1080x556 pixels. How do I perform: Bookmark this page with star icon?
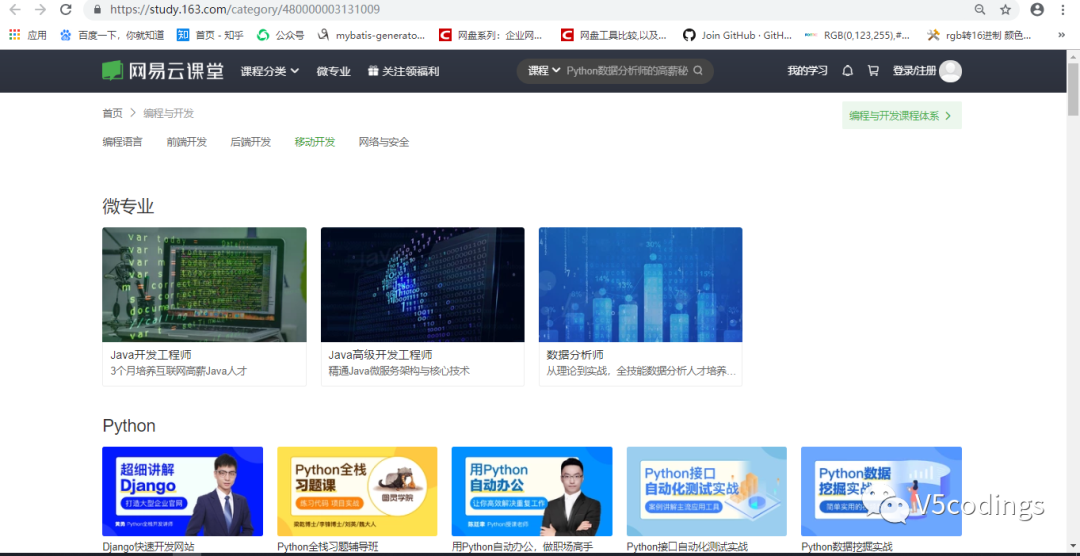(1006, 10)
